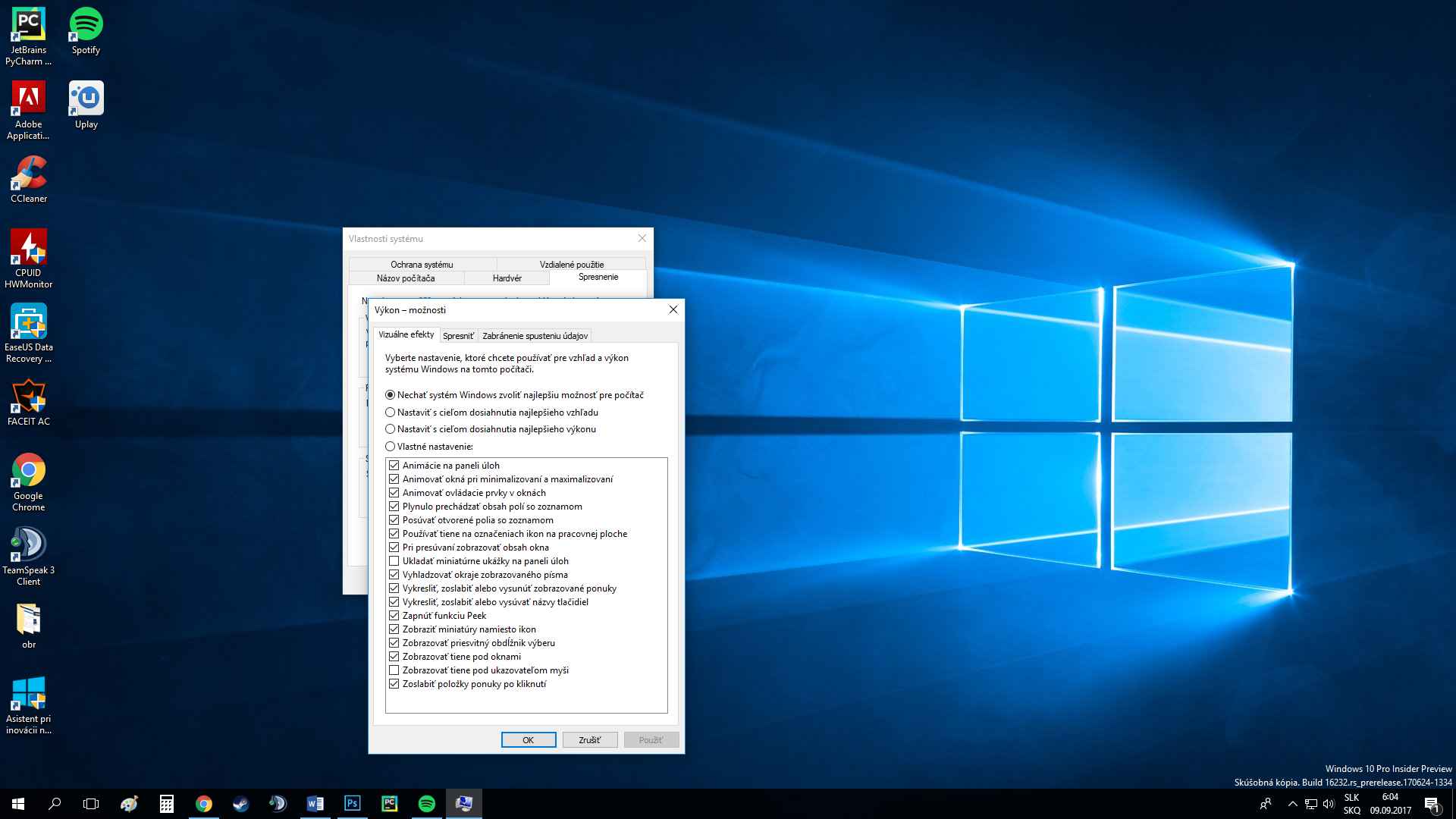This screenshot has width=1456, height=819.
Task: Check Zobrazovať tiene pod ukazovateľom myši
Action: click(394, 670)
